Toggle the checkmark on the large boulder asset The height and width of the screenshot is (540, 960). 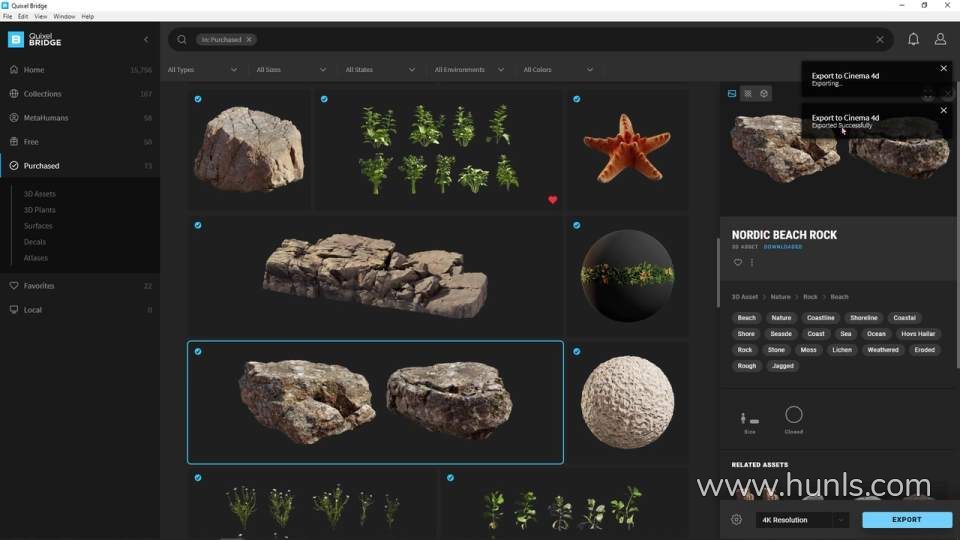click(198, 99)
